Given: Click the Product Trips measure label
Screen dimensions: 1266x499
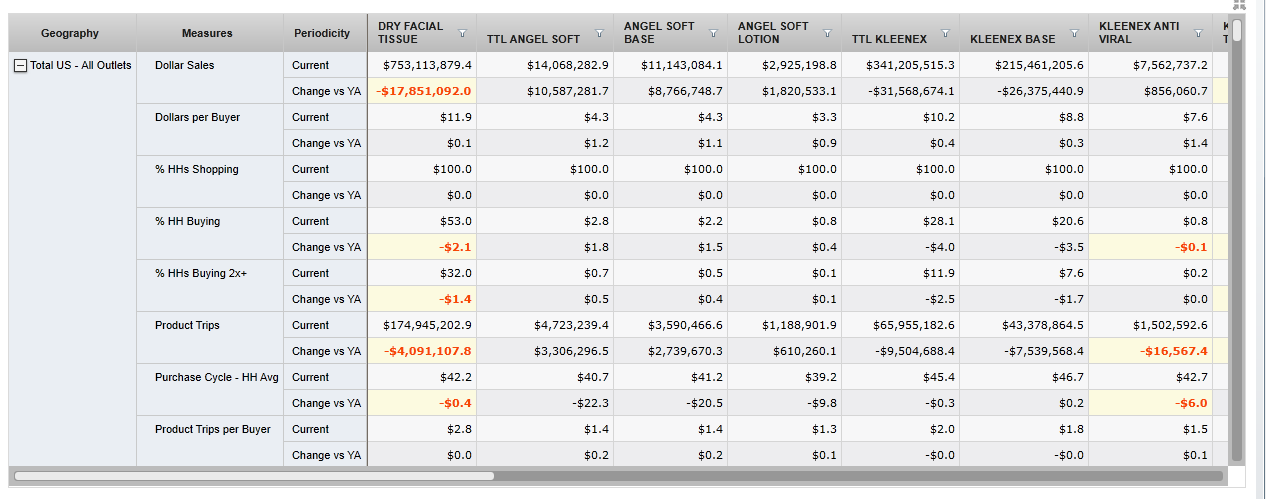Looking at the screenshot, I should (187, 325).
